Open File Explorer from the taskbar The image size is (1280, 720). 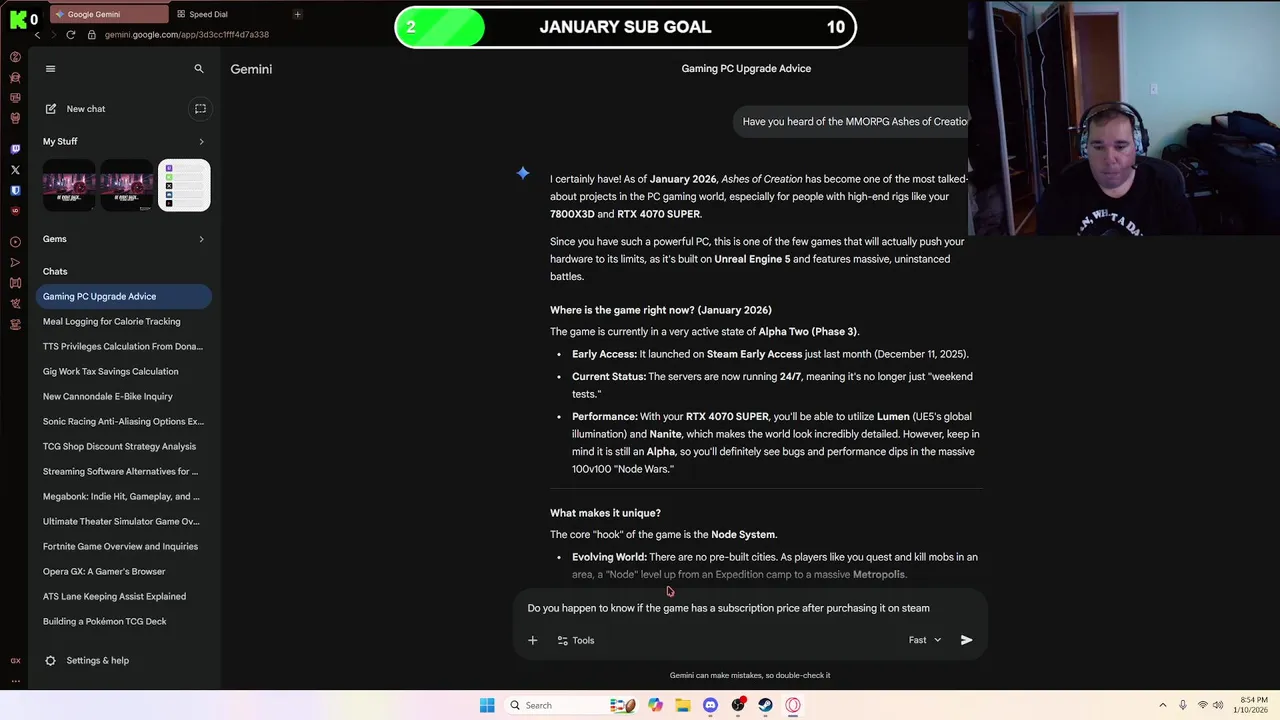point(682,705)
